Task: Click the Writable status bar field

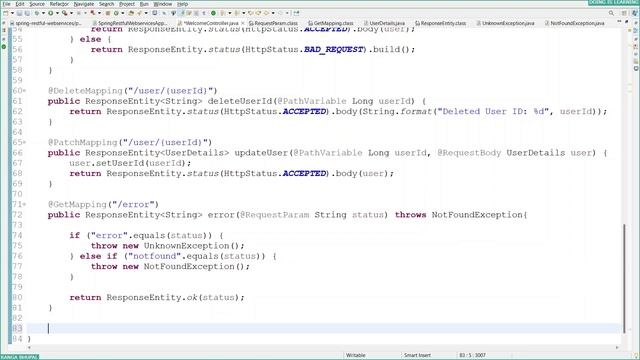Action: (356, 355)
